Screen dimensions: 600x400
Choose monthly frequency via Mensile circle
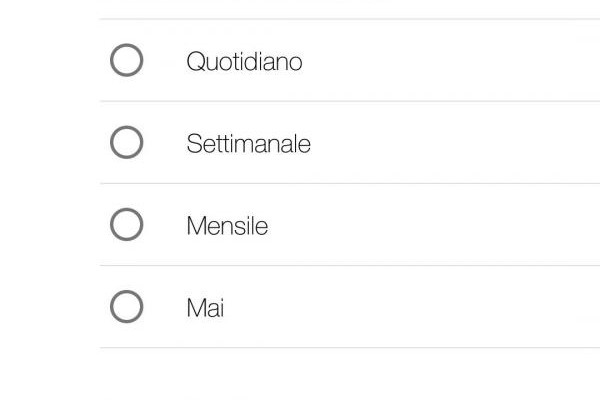click(x=126, y=225)
